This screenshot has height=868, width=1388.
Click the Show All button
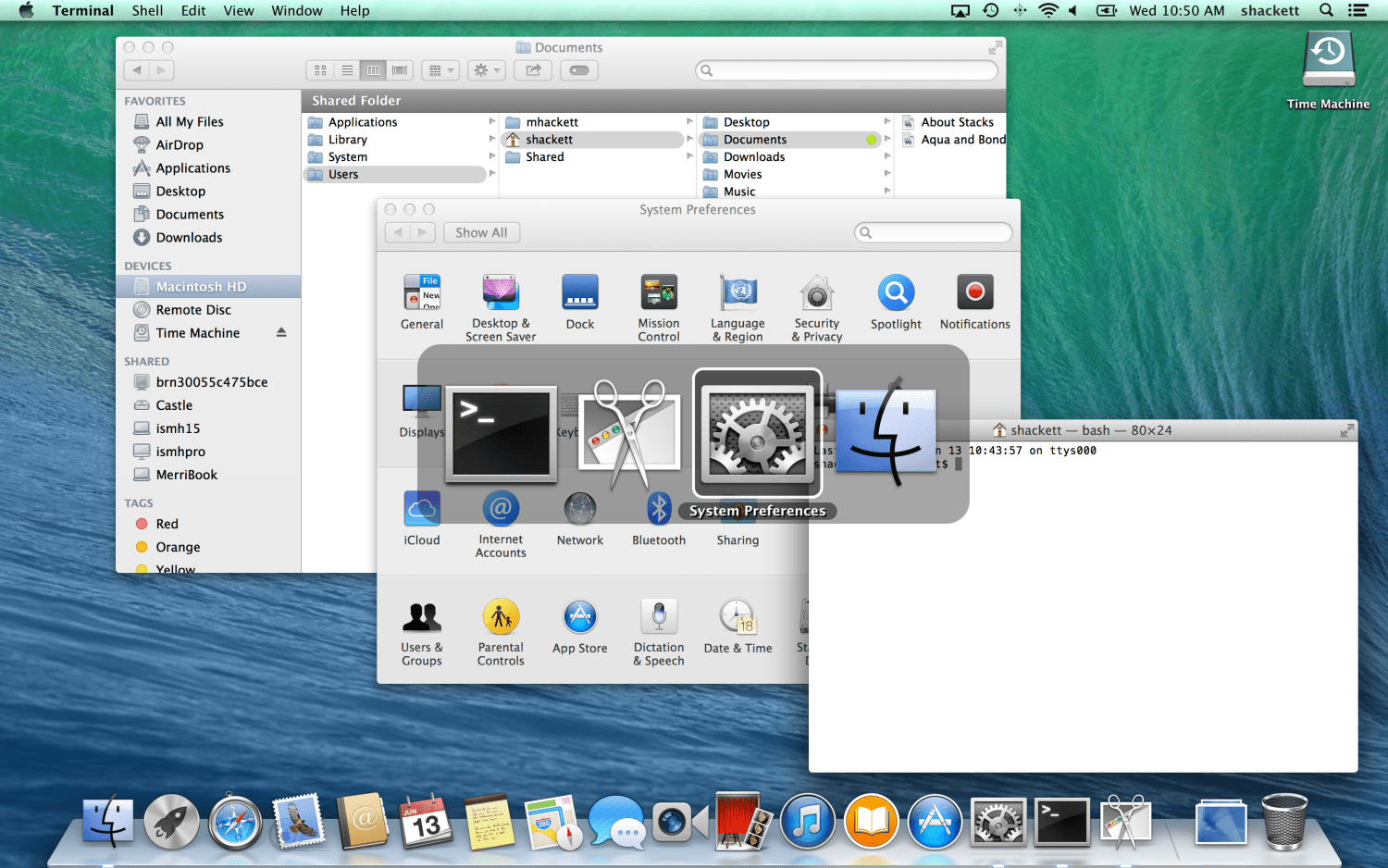point(481,233)
